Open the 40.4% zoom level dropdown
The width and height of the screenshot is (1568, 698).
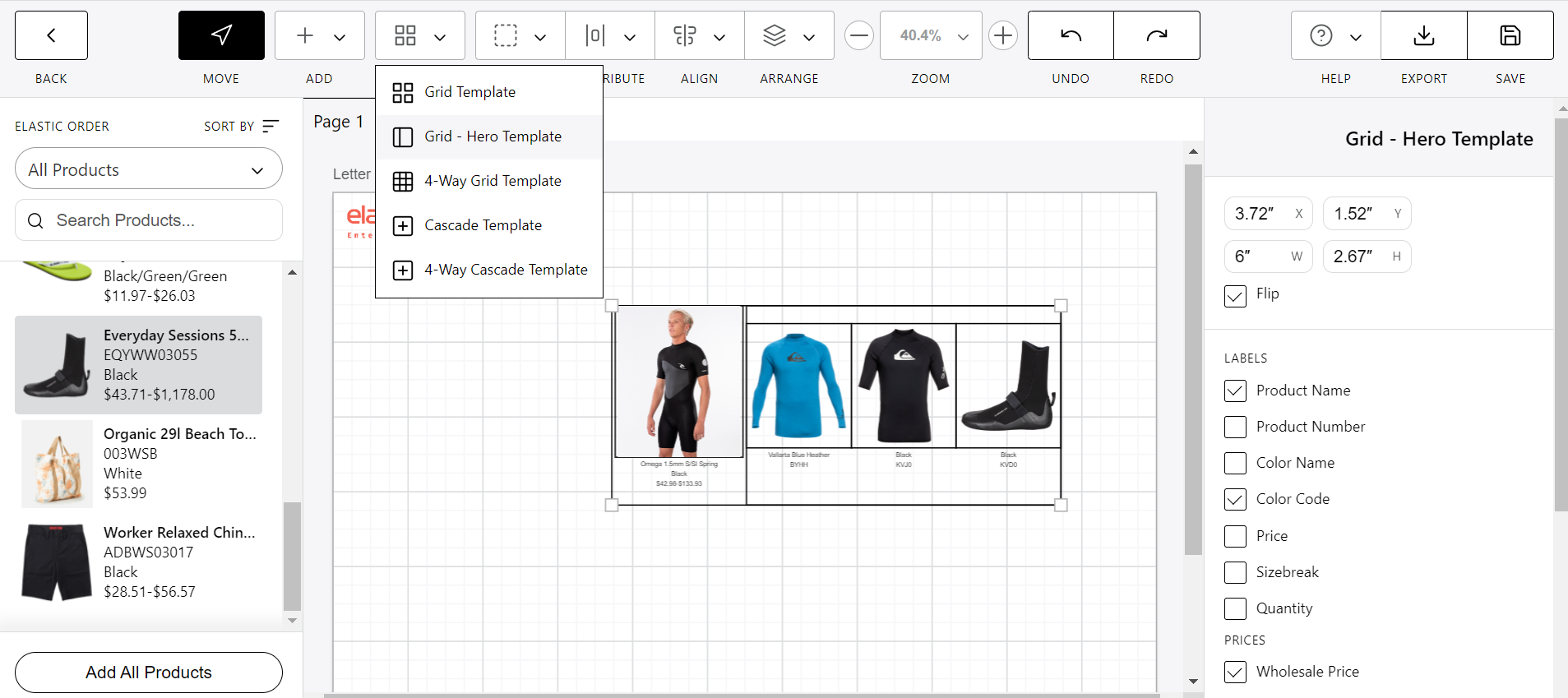[x=931, y=35]
